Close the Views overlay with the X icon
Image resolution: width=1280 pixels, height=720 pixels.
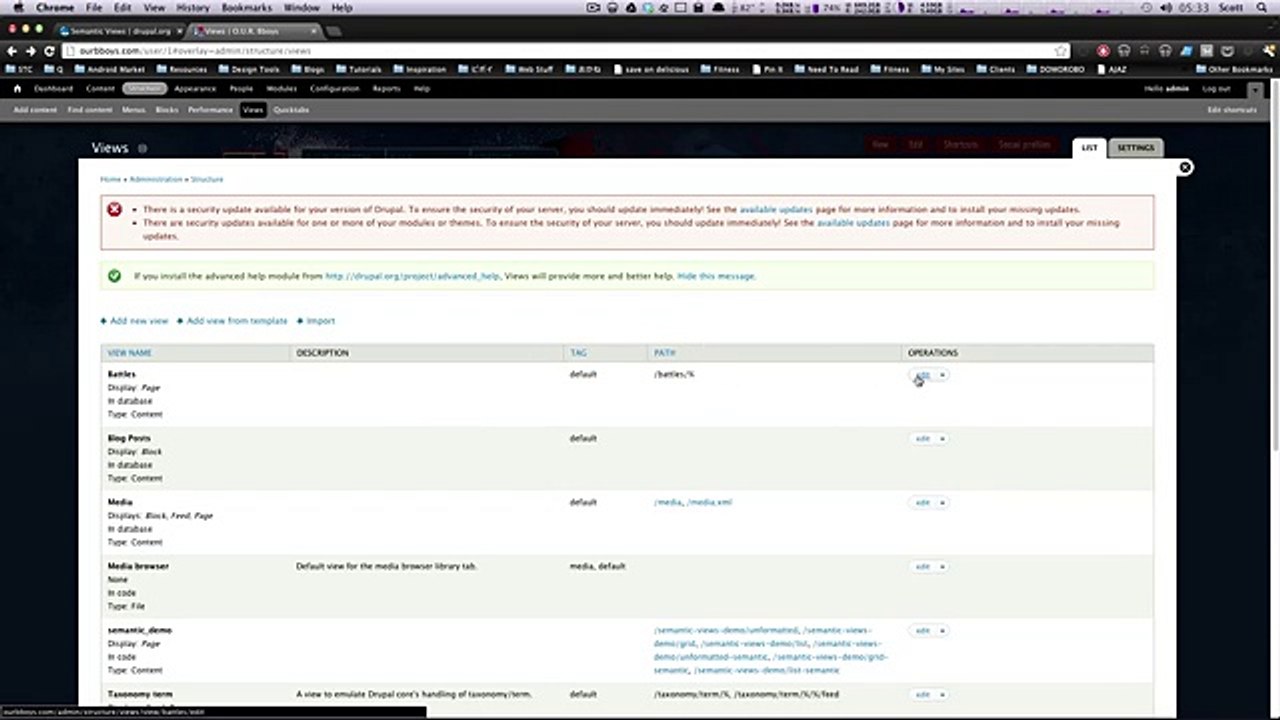(1185, 167)
